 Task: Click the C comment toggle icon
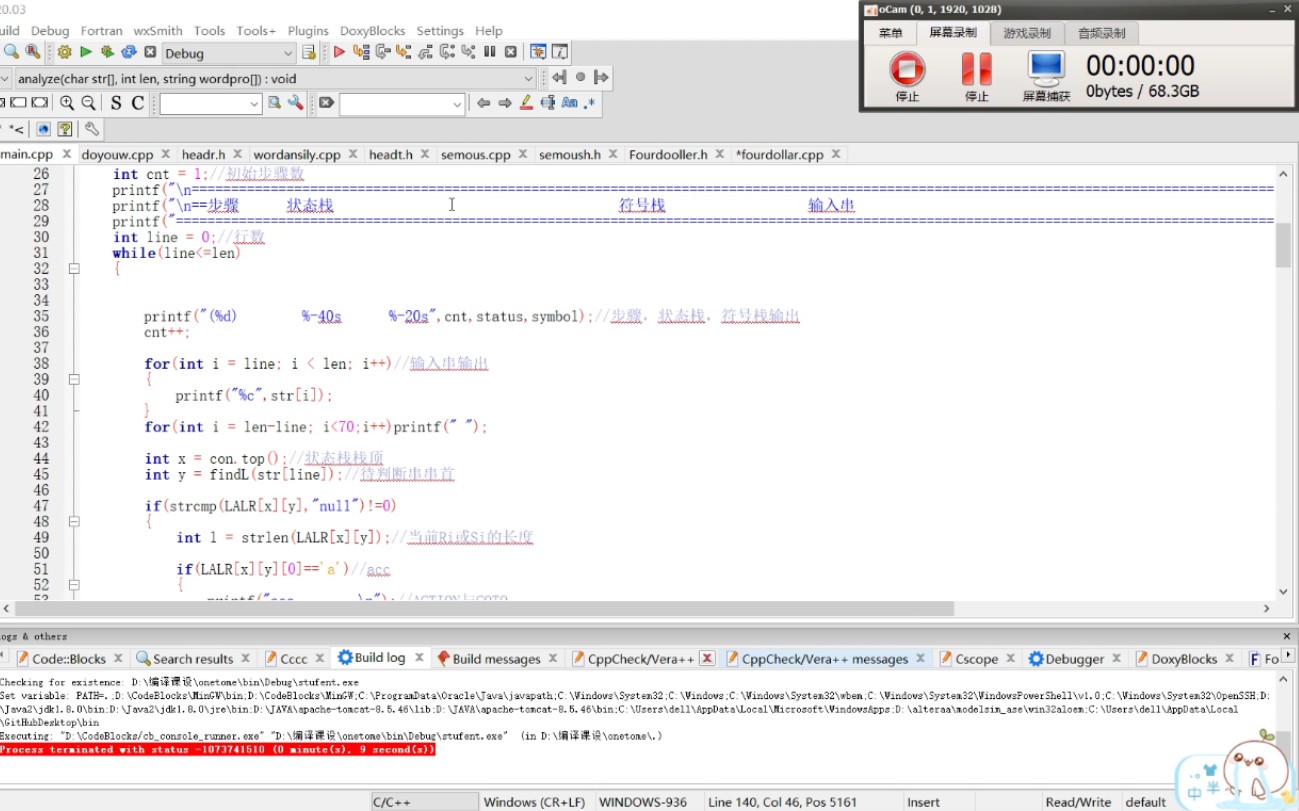pyautogui.click(x=137, y=103)
